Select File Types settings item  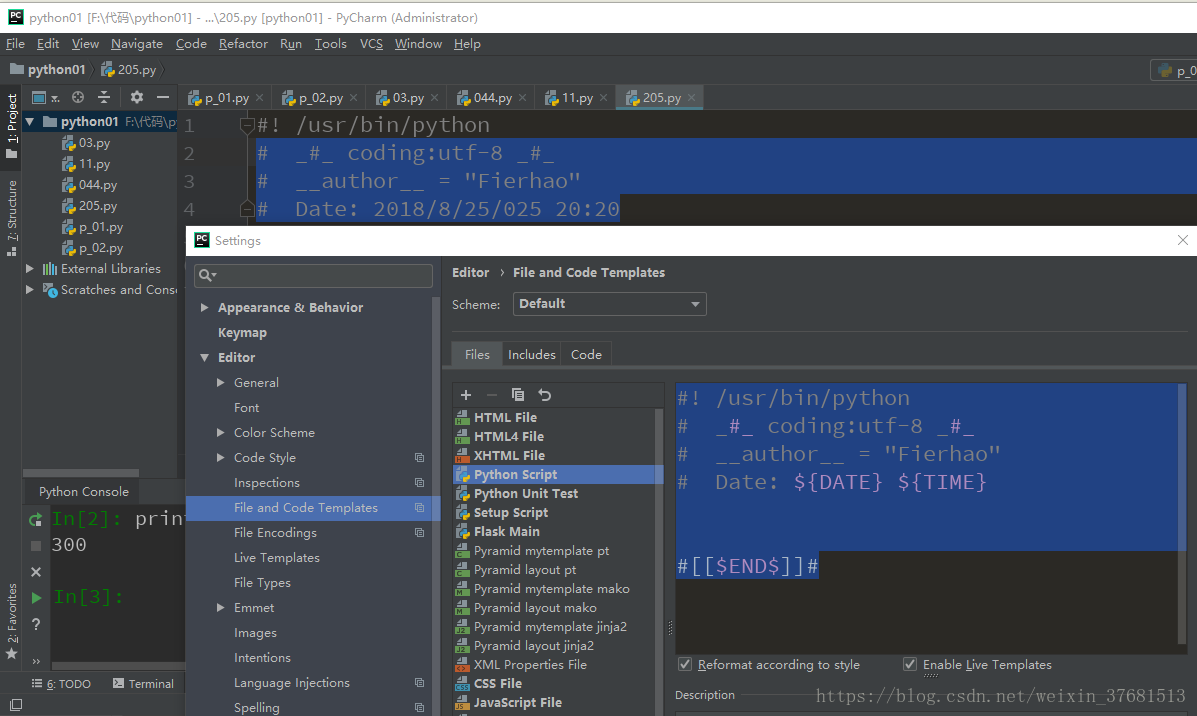262,583
